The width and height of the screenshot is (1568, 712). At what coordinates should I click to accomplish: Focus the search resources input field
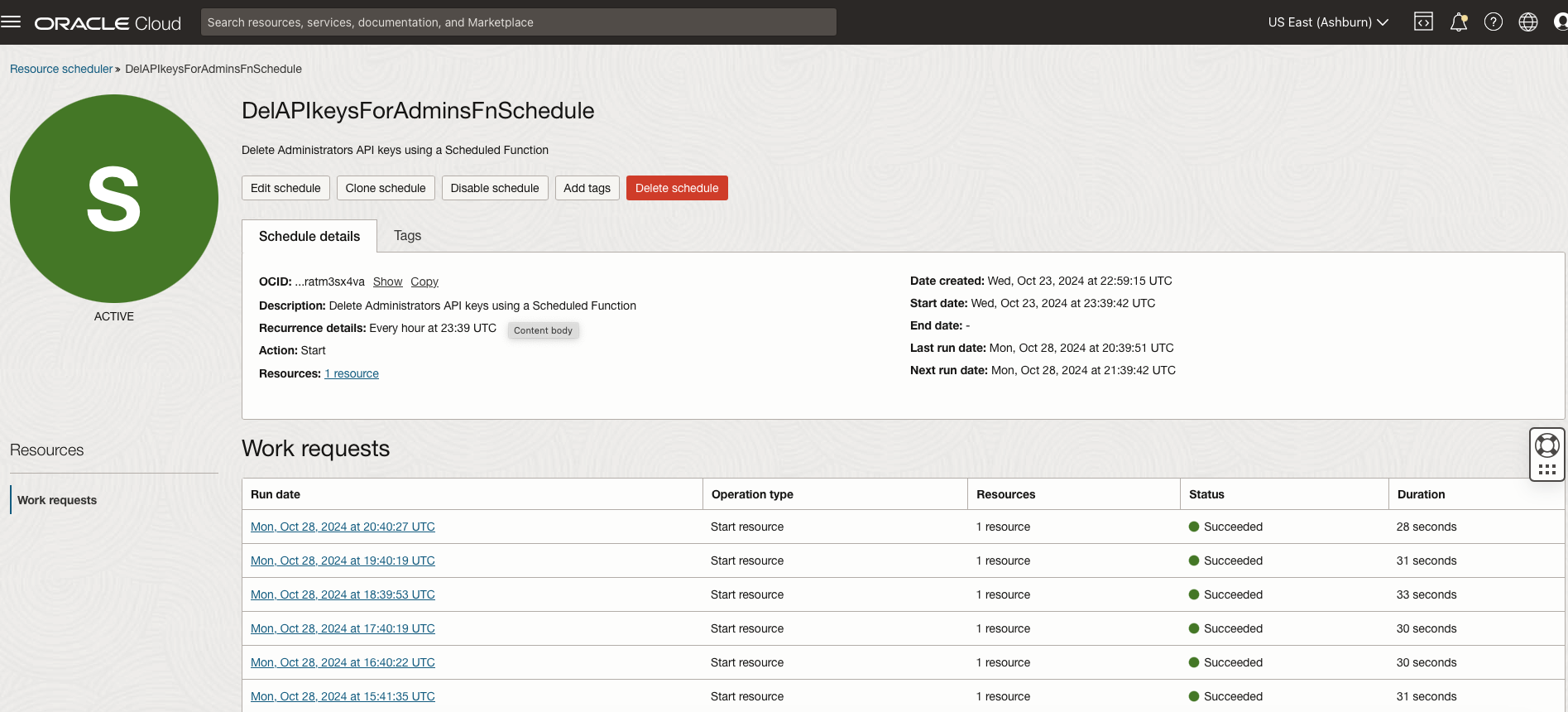[x=519, y=22]
